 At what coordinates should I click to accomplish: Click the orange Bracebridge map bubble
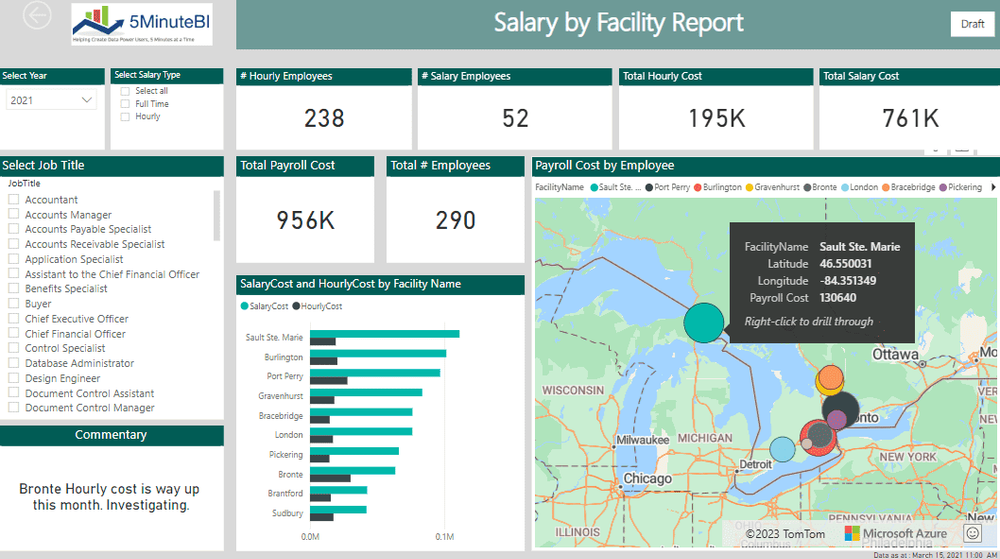[x=830, y=377]
